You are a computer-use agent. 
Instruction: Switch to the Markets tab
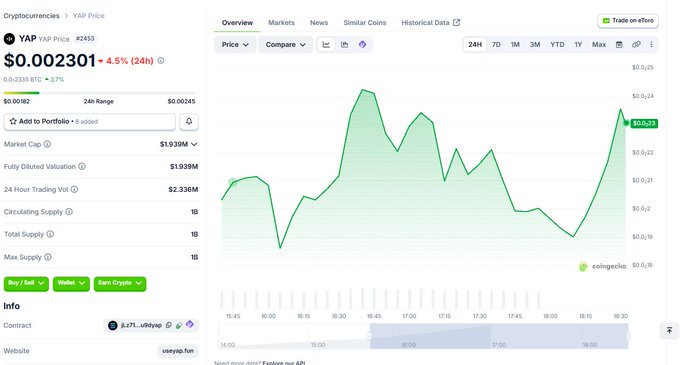tap(281, 23)
